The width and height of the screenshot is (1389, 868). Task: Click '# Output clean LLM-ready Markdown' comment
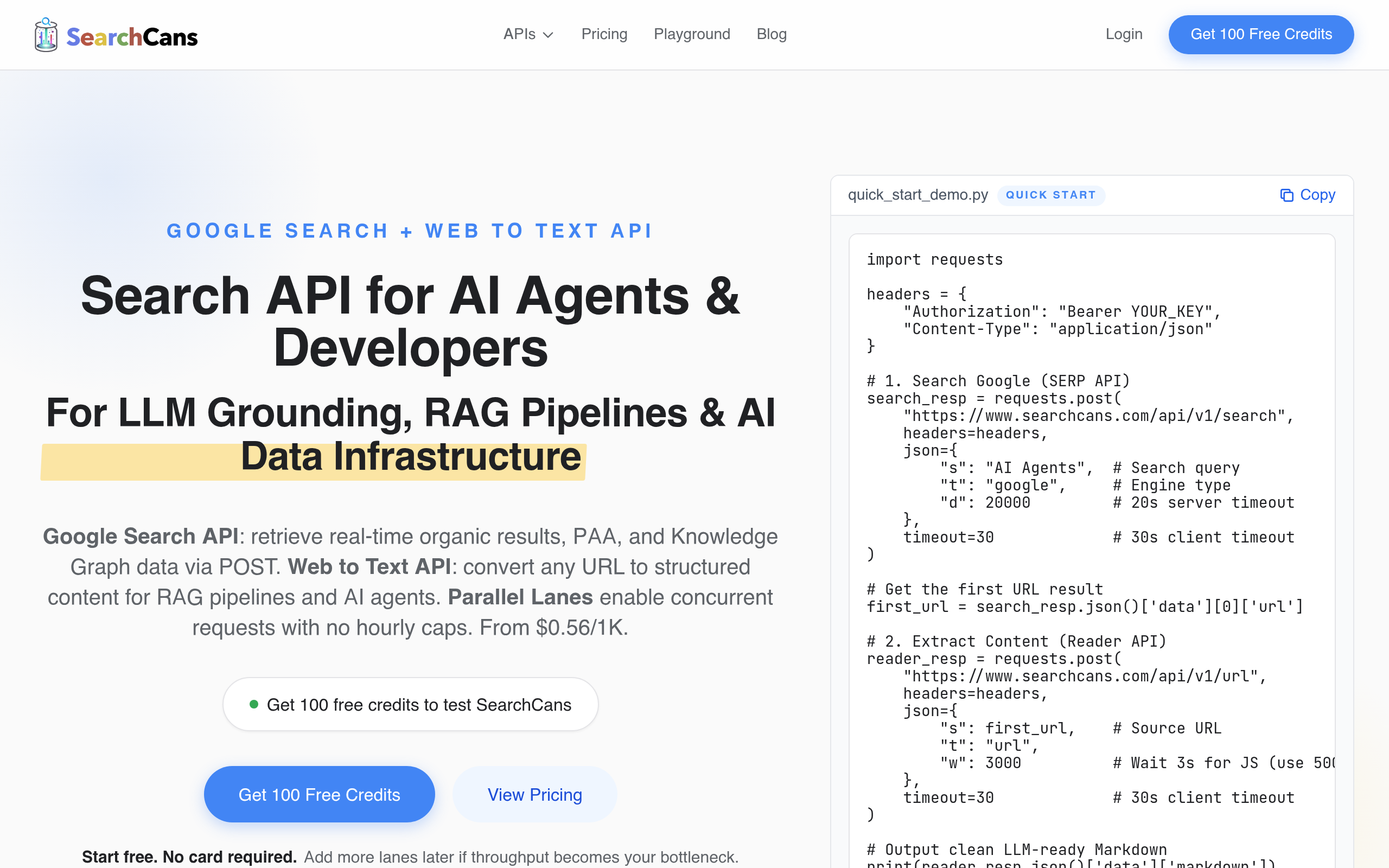pyautogui.click(x=1016, y=850)
